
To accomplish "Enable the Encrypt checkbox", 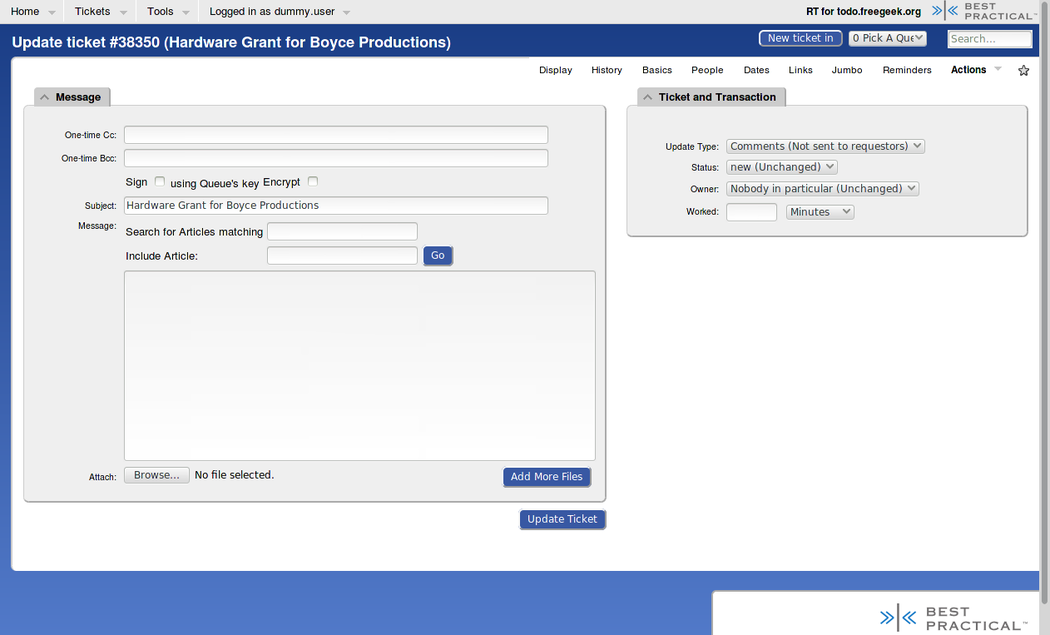I will [313, 181].
